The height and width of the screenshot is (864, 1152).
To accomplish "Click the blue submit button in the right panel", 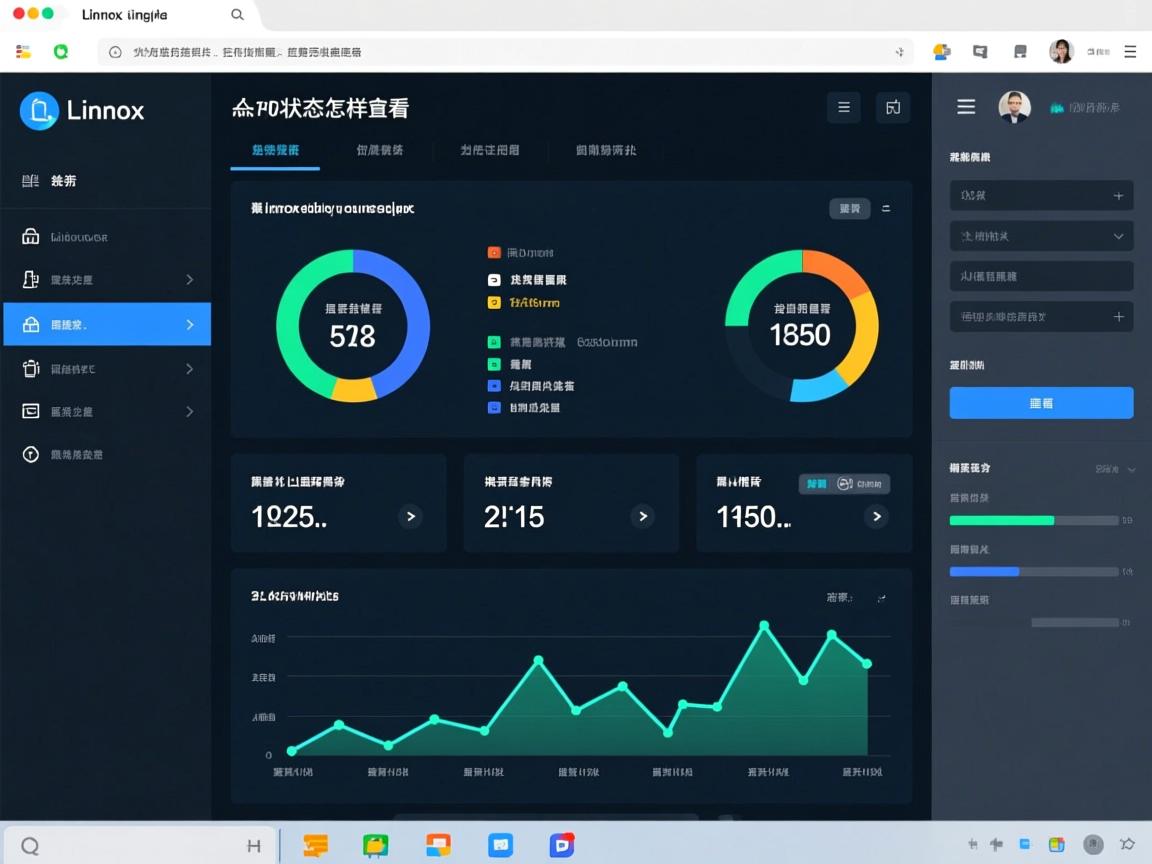I will pyautogui.click(x=1040, y=402).
